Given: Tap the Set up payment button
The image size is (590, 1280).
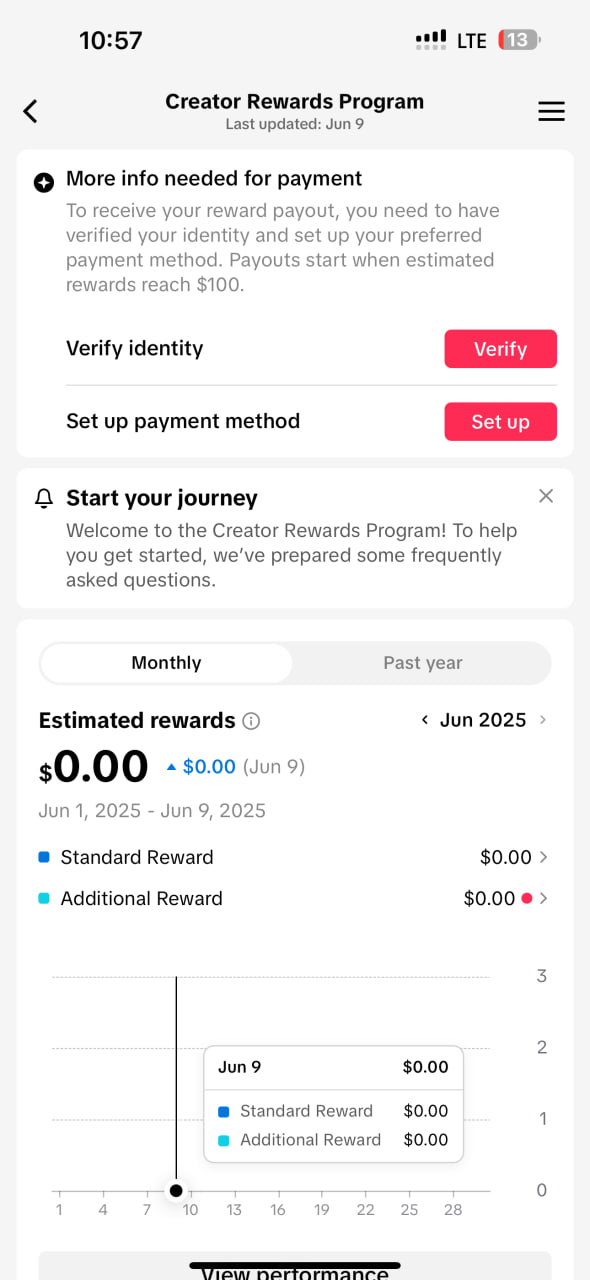Looking at the screenshot, I should (x=500, y=422).
